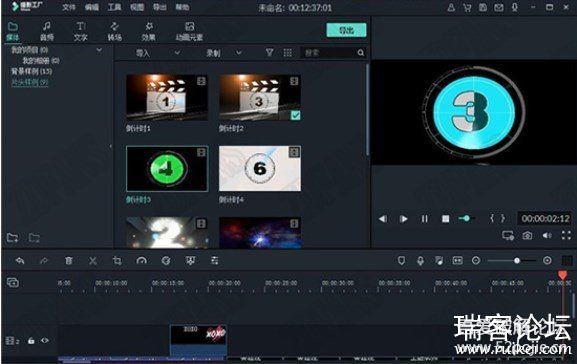Select the 倒计时3 green countdown thumbnail
The image size is (577, 364).
click(167, 169)
